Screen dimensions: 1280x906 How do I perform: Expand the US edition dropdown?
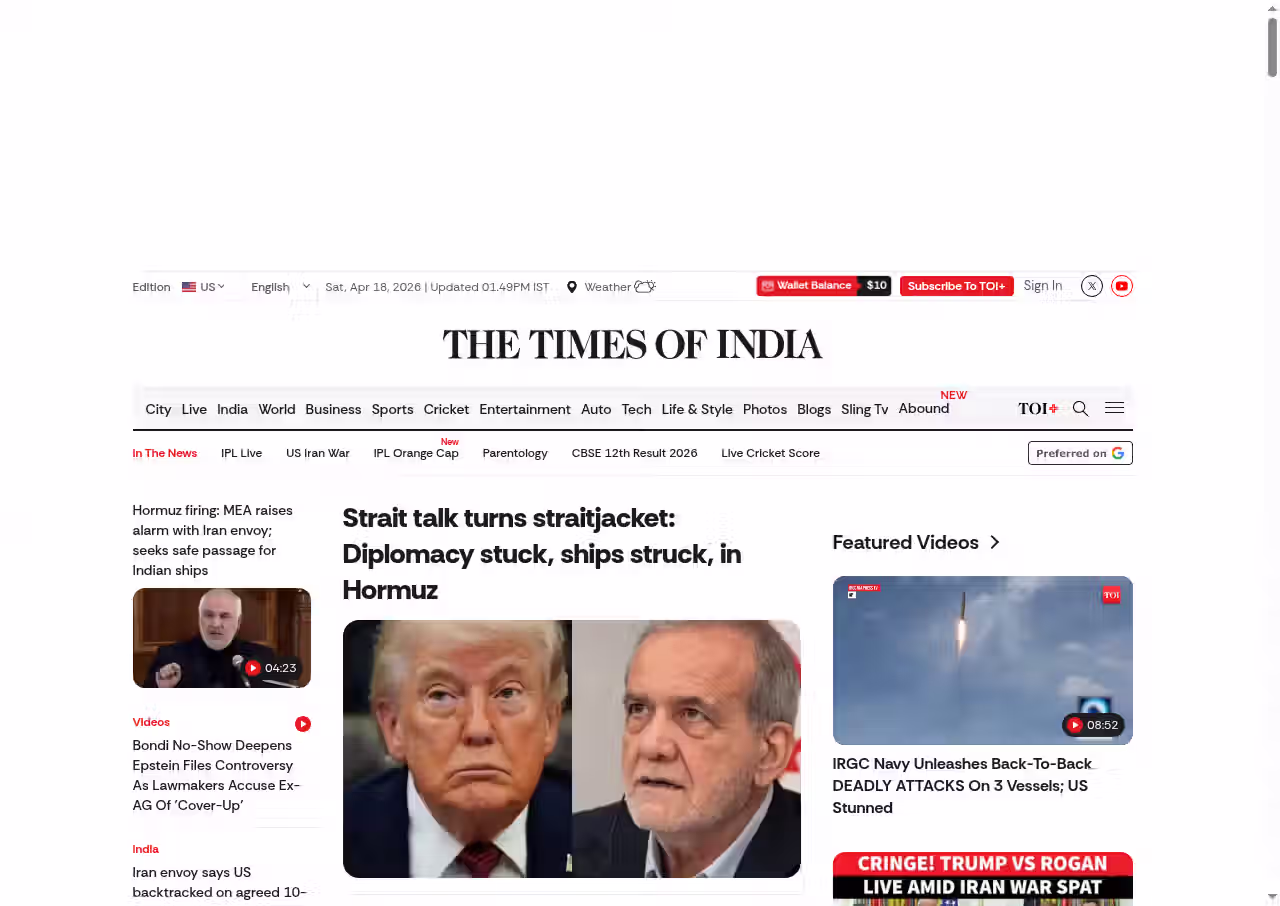[x=203, y=287]
